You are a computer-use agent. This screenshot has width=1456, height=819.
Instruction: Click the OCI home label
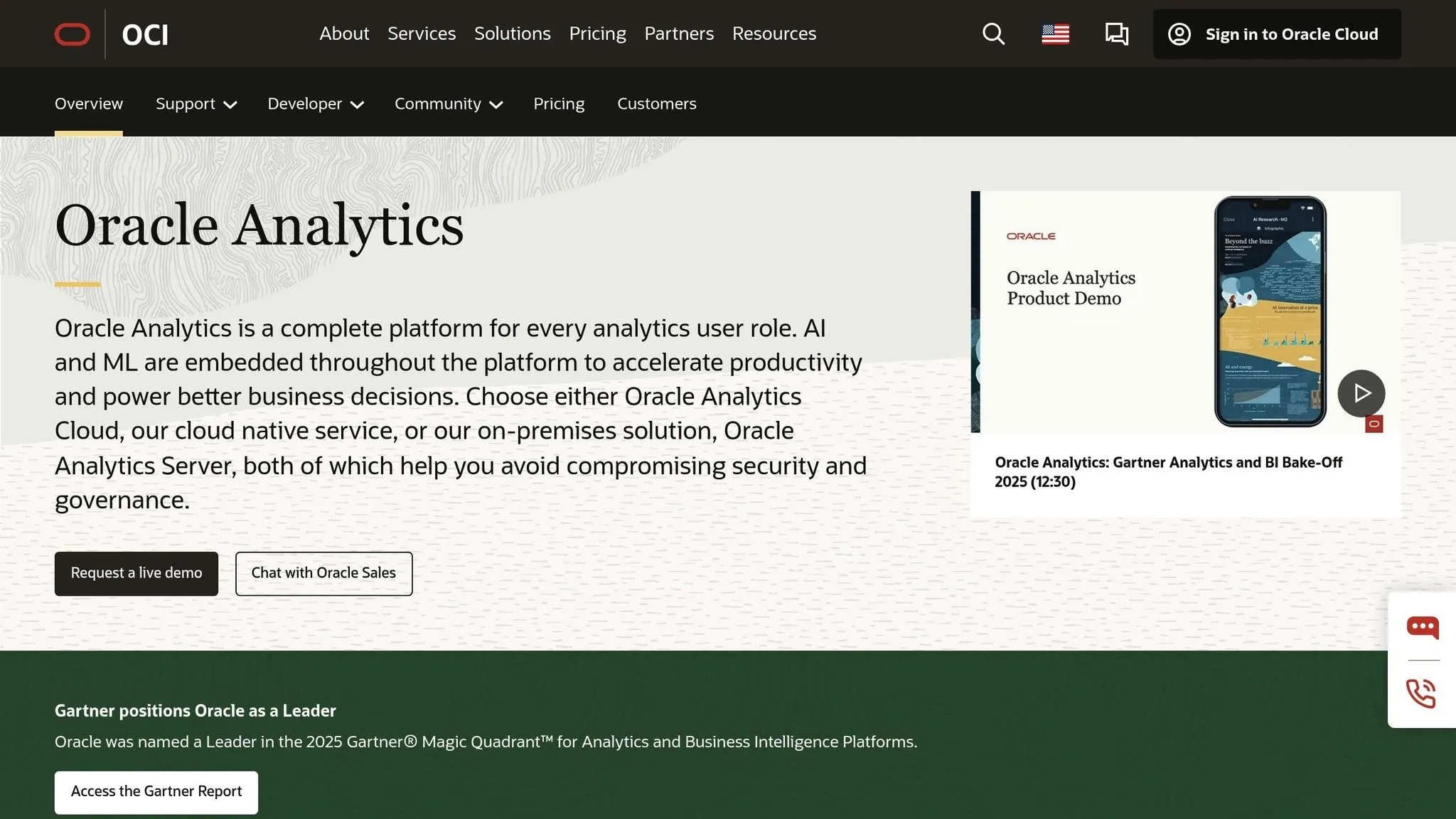pos(145,34)
